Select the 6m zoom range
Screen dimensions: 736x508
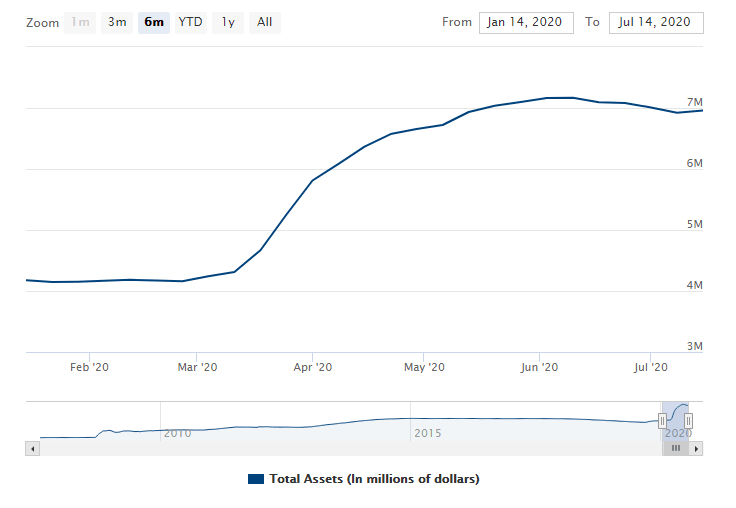[x=154, y=22]
